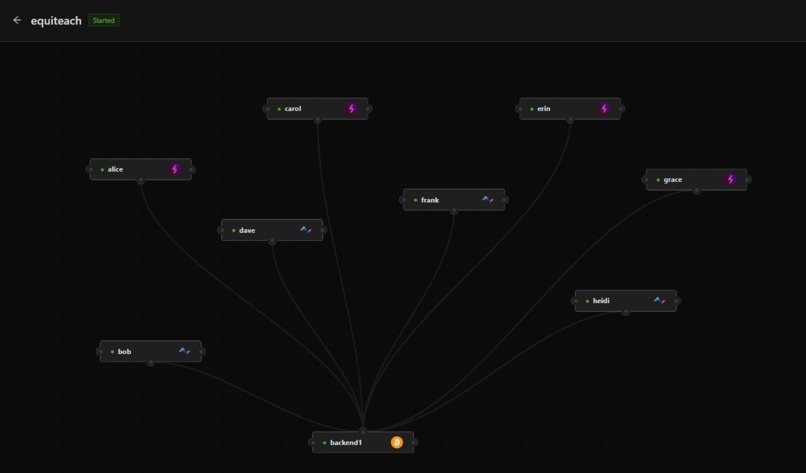Click the green status dot on heidi
The width and height of the screenshot is (806, 473).
[588, 301]
